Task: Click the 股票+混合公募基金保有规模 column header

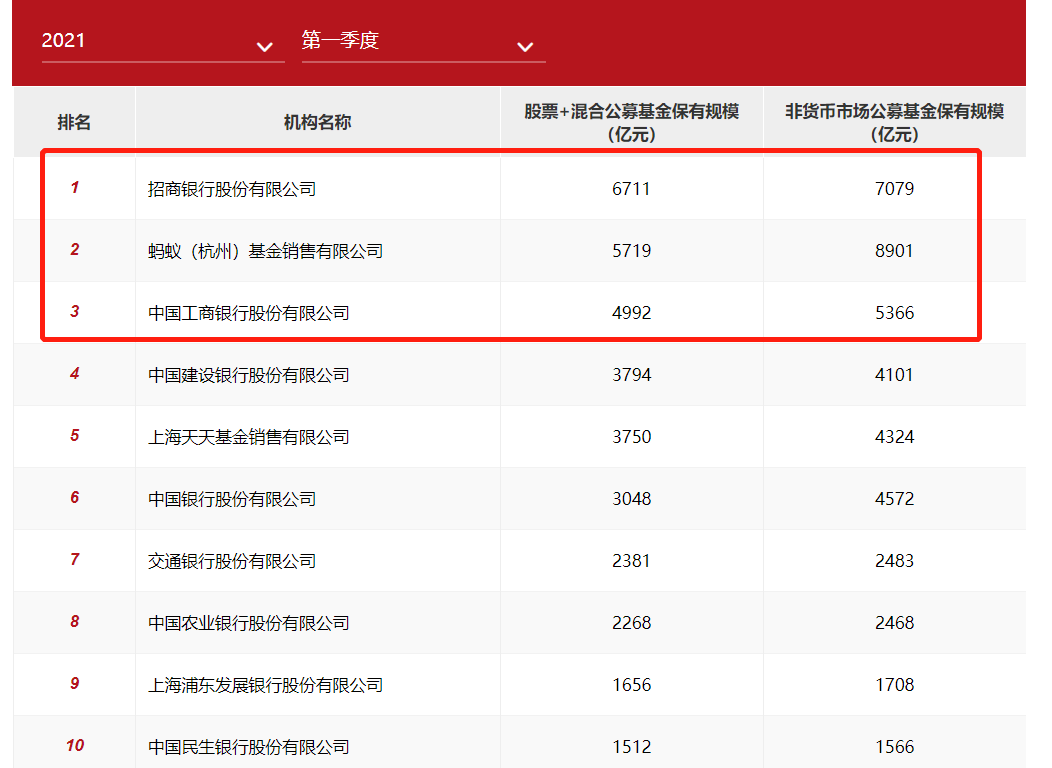Action: click(x=631, y=122)
